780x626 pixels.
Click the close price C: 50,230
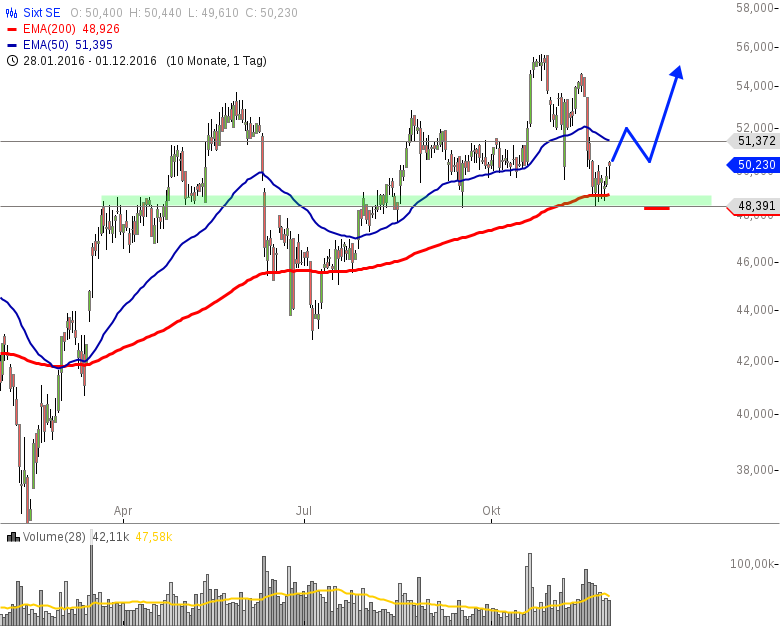pos(272,12)
